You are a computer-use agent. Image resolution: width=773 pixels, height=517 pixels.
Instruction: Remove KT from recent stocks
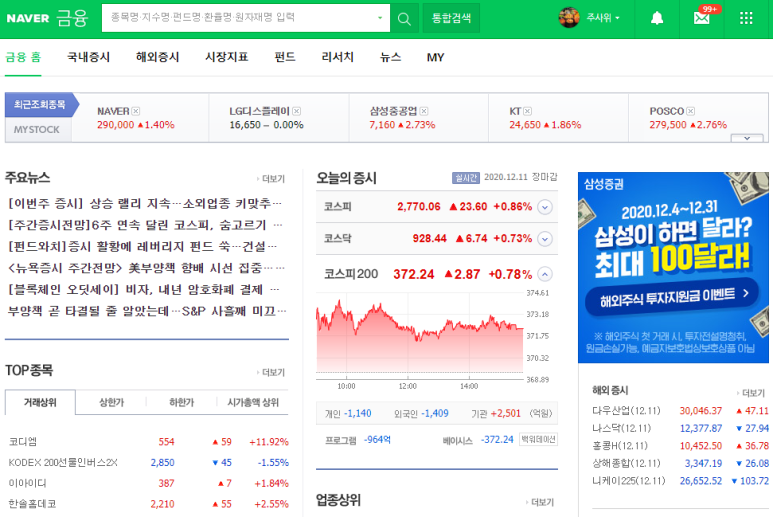(527, 111)
